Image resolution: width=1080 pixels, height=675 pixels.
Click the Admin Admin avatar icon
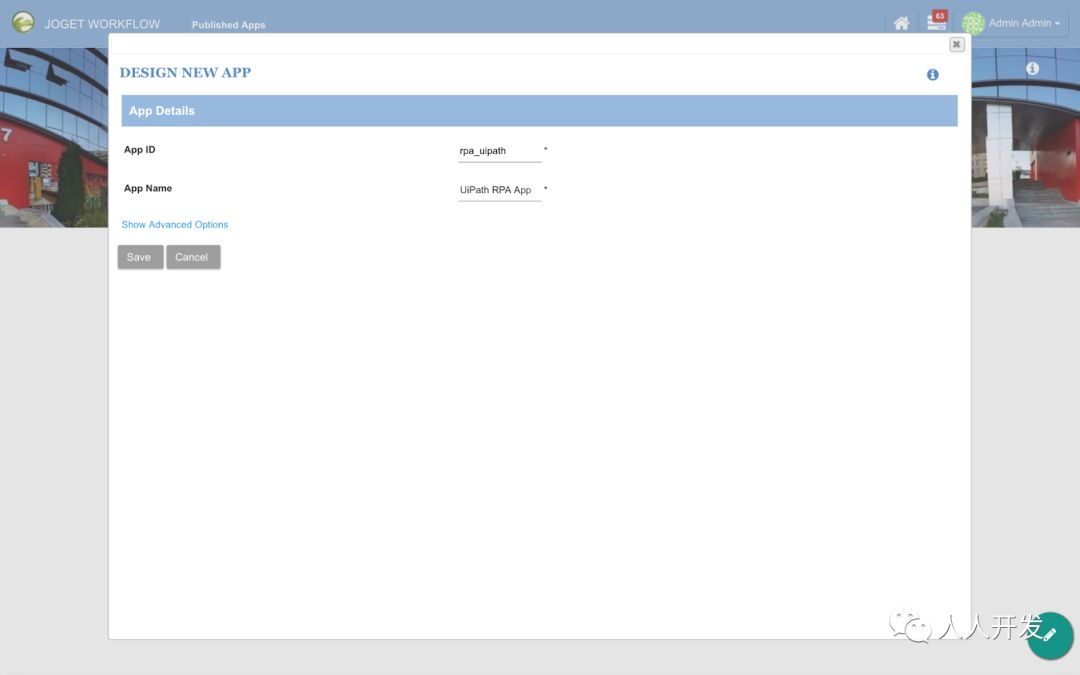[973, 23]
